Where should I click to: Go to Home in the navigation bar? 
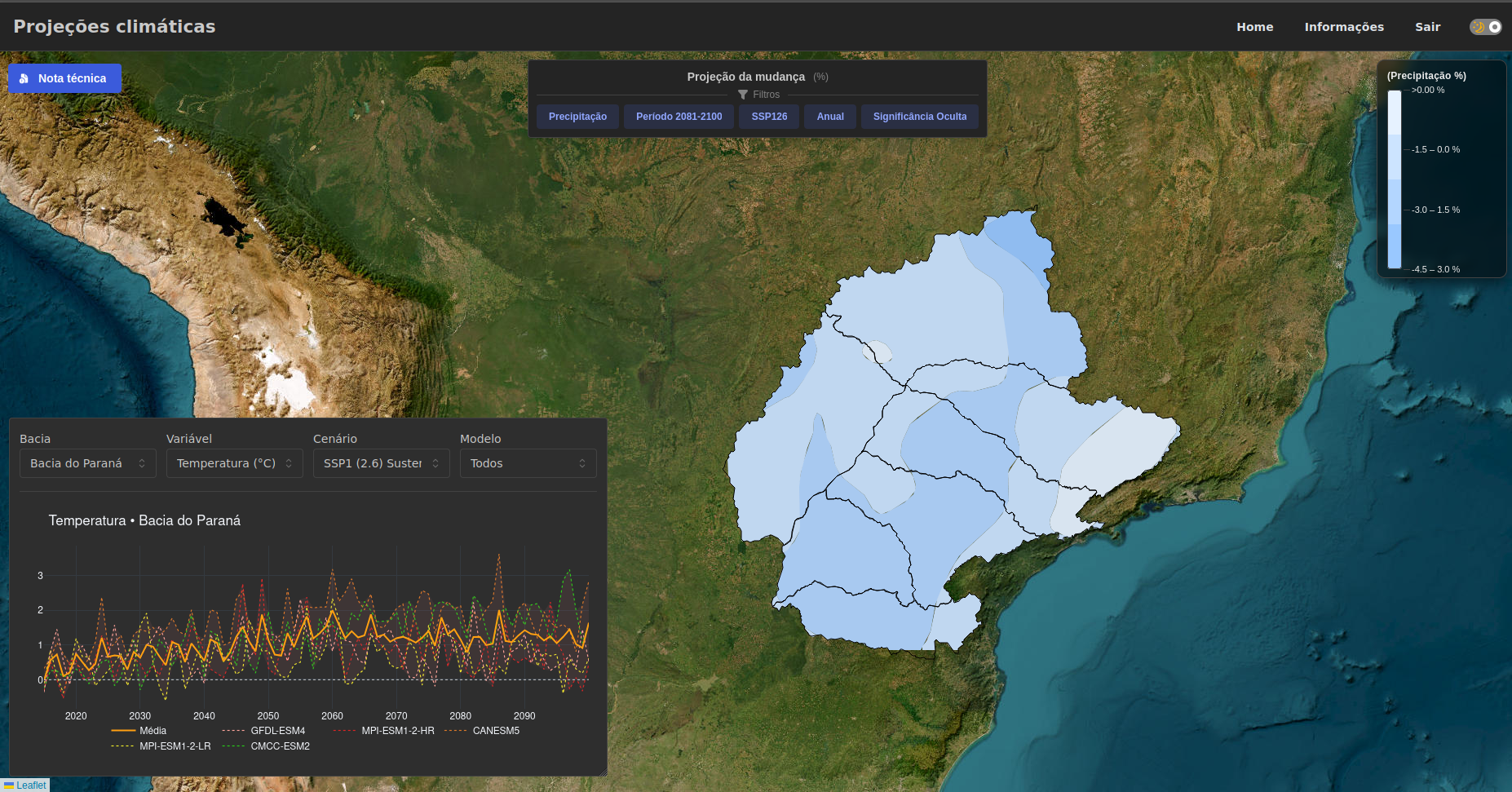coord(1254,27)
